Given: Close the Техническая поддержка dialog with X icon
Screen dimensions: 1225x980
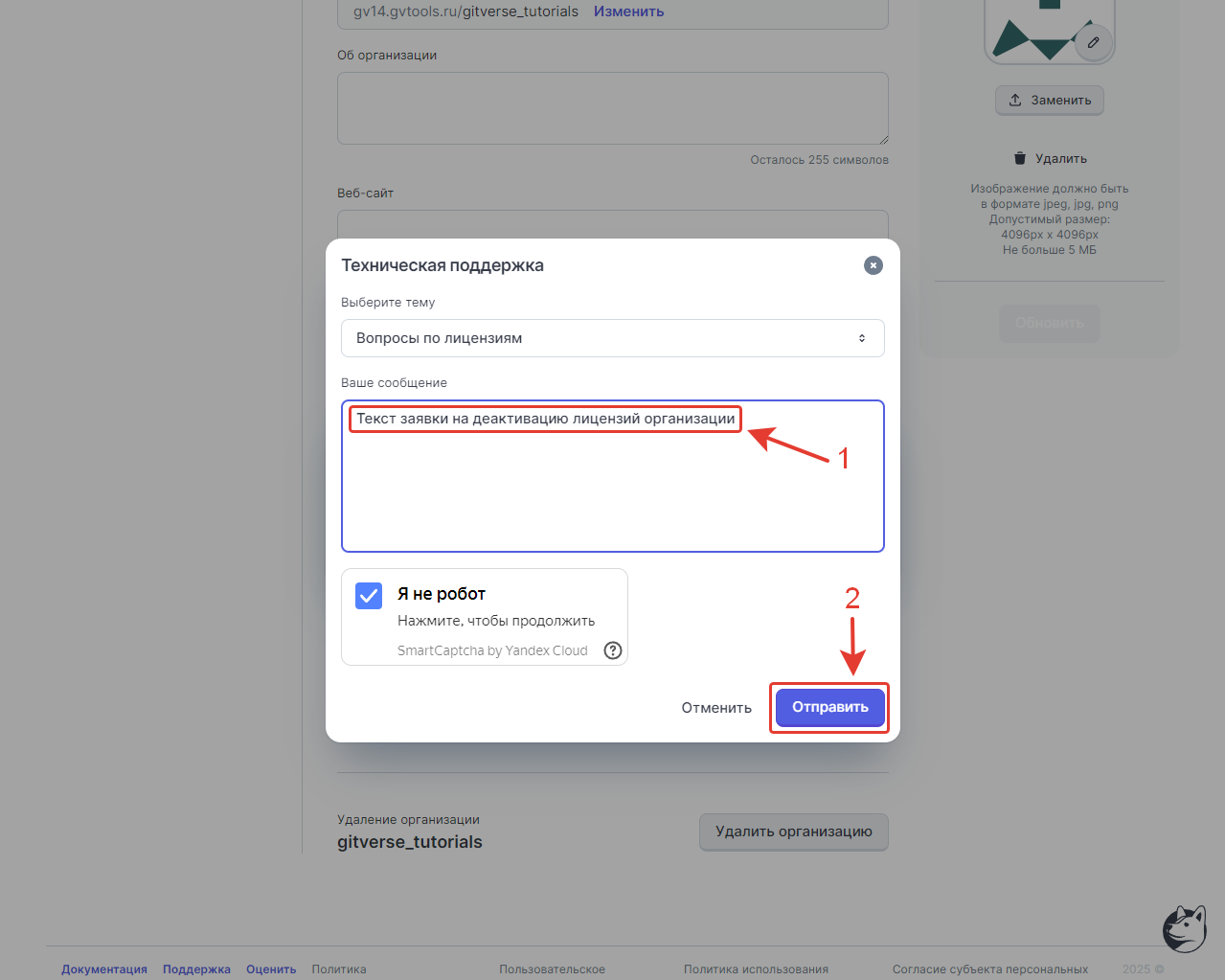Looking at the screenshot, I should 873,265.
